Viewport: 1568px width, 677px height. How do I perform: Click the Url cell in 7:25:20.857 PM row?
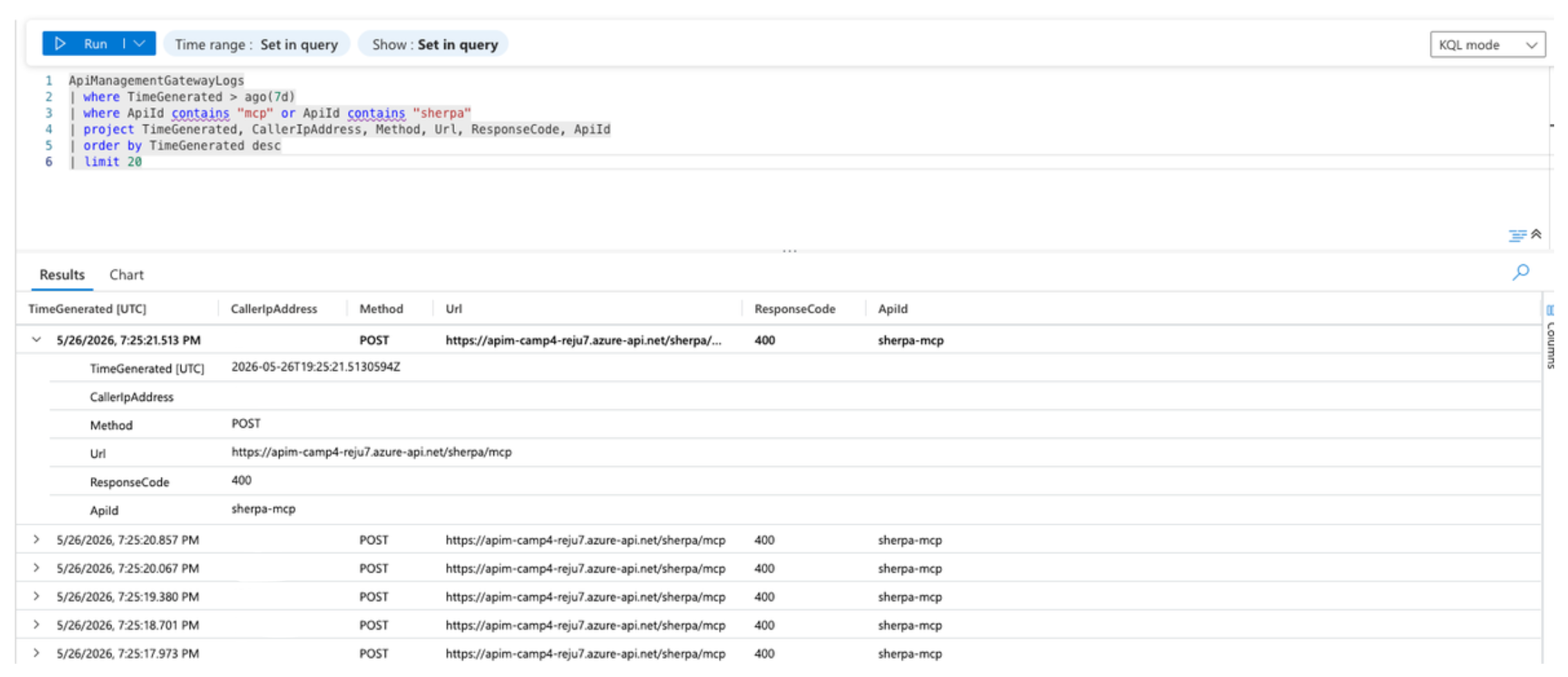(585, 540)
